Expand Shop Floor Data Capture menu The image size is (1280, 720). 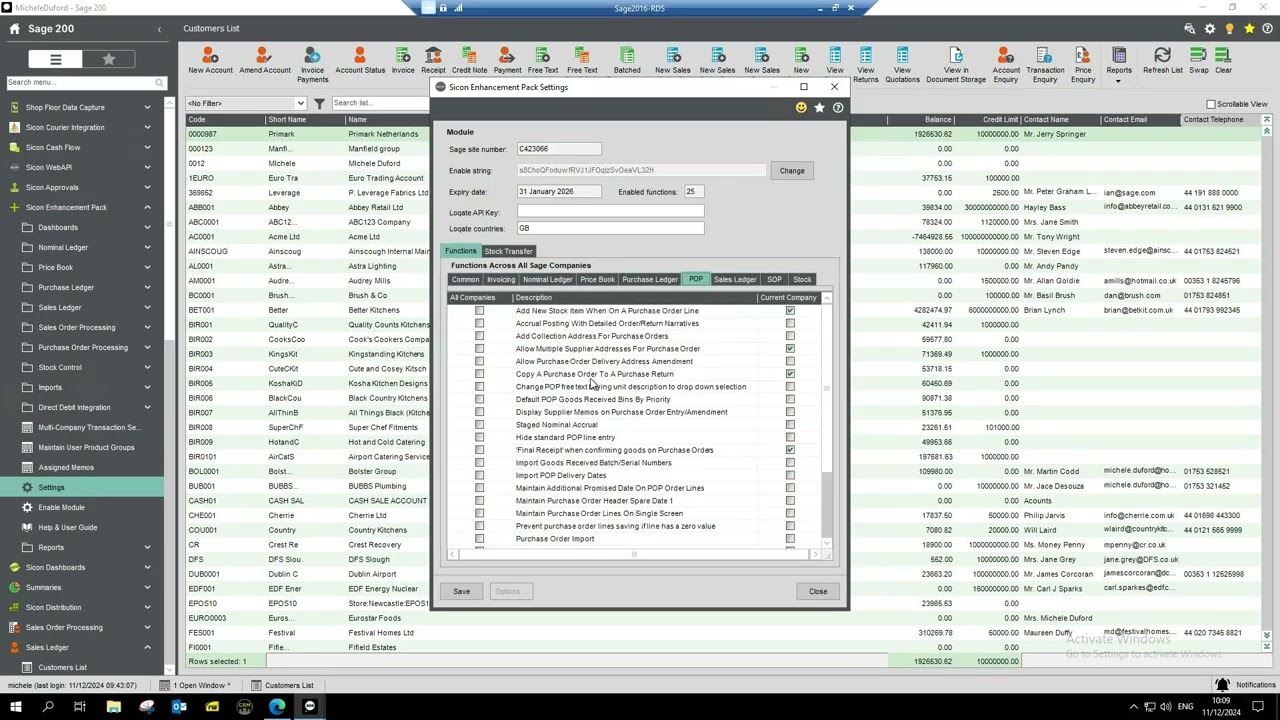[x=147, y=107]
